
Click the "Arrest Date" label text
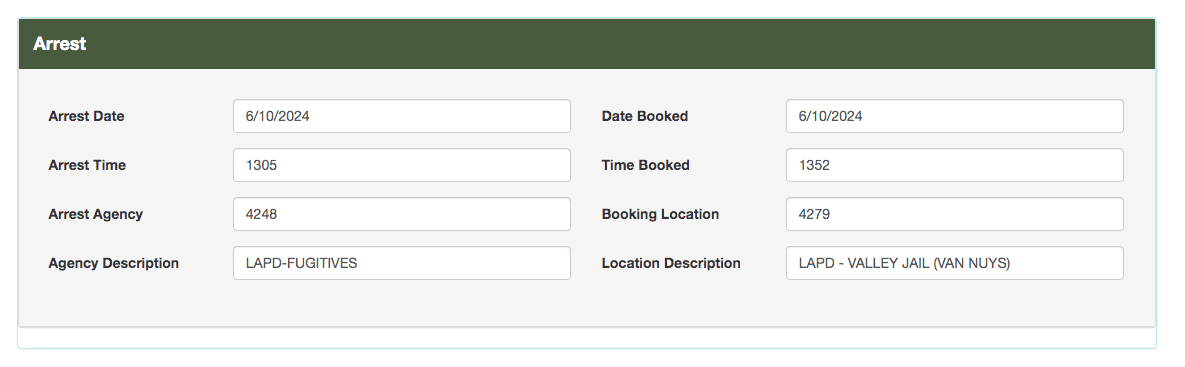(x=86, y=116)
